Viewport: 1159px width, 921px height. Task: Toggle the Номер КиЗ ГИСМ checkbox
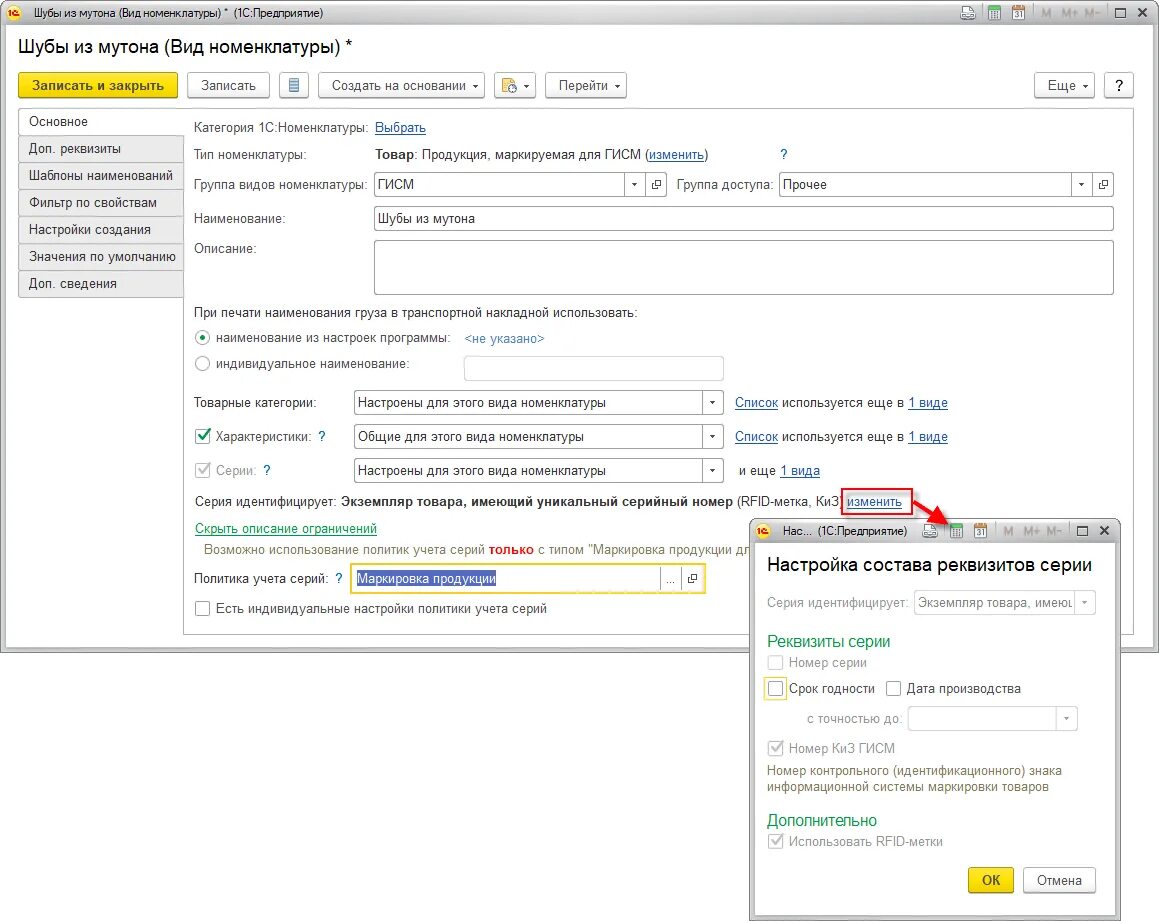(775, 748)
